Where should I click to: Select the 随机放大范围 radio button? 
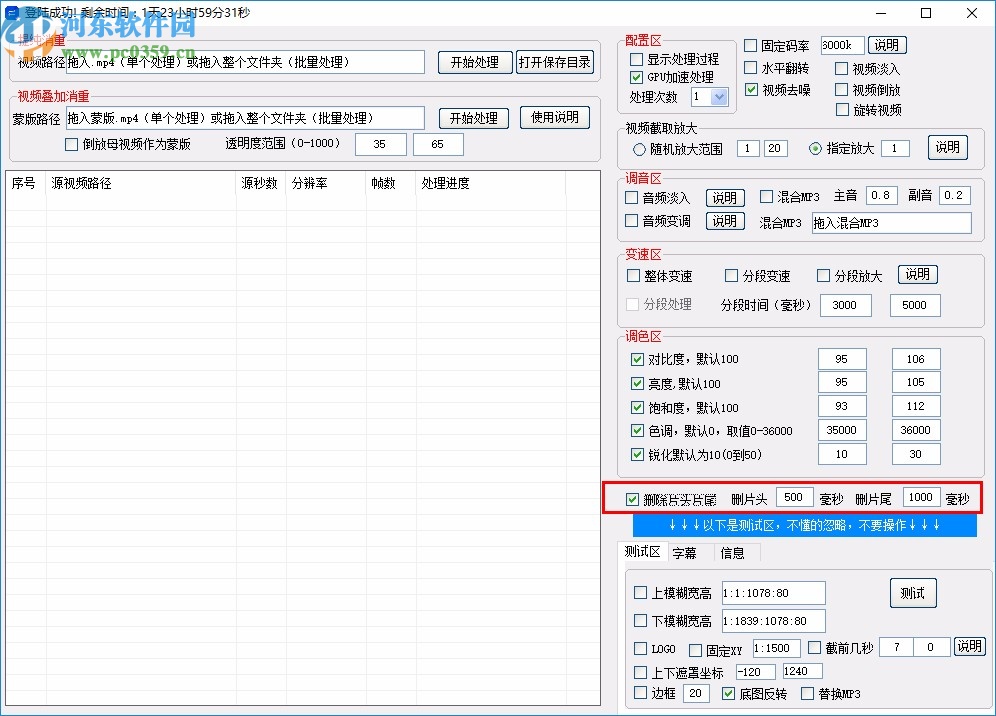coord(637,149)
